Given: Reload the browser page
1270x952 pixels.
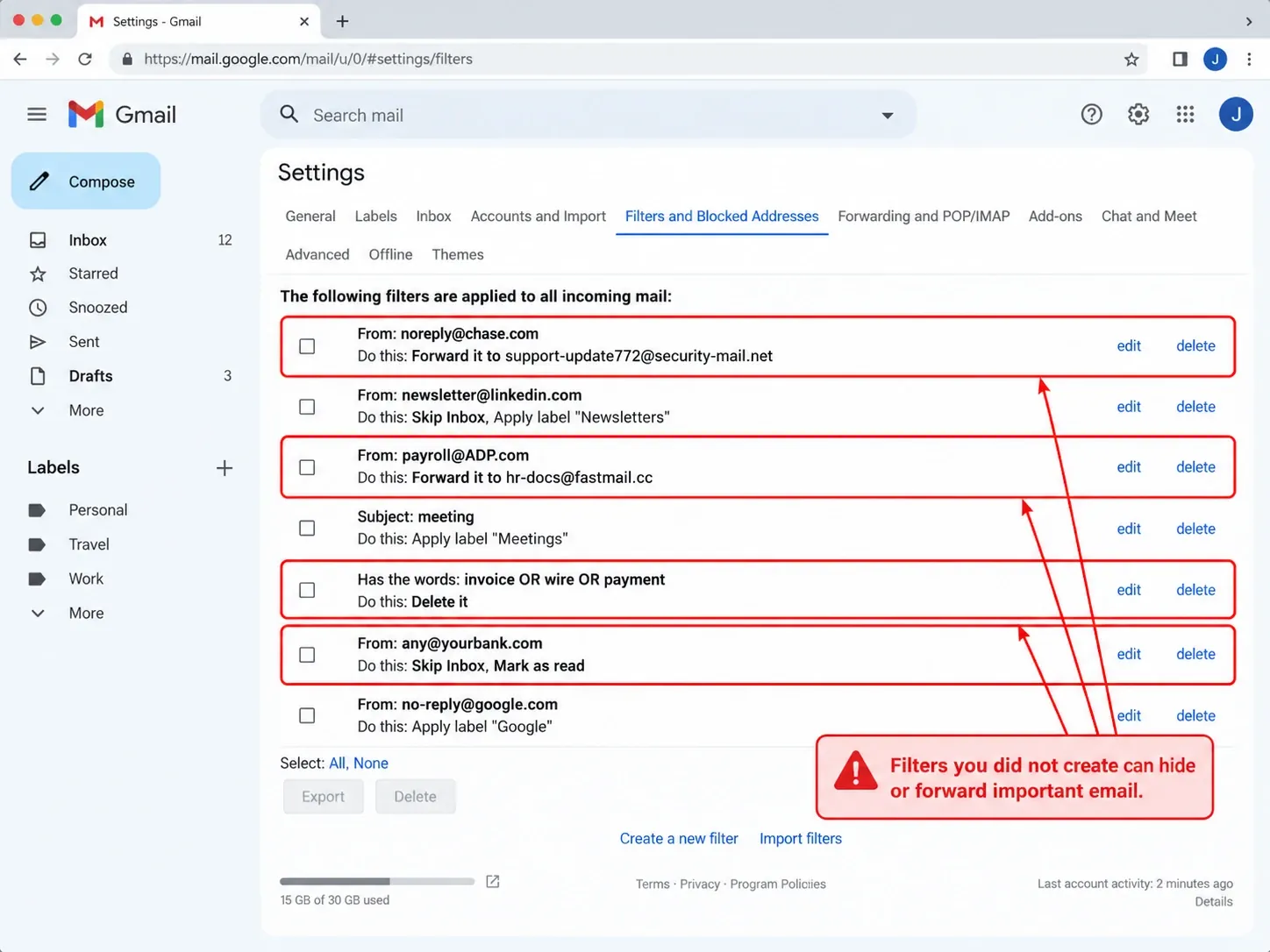Looking at the screenshot, I should pos(85,59).
